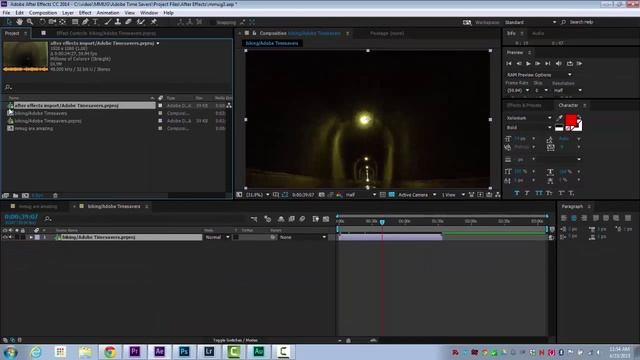Click the red fill color swatch

(571, 120)
